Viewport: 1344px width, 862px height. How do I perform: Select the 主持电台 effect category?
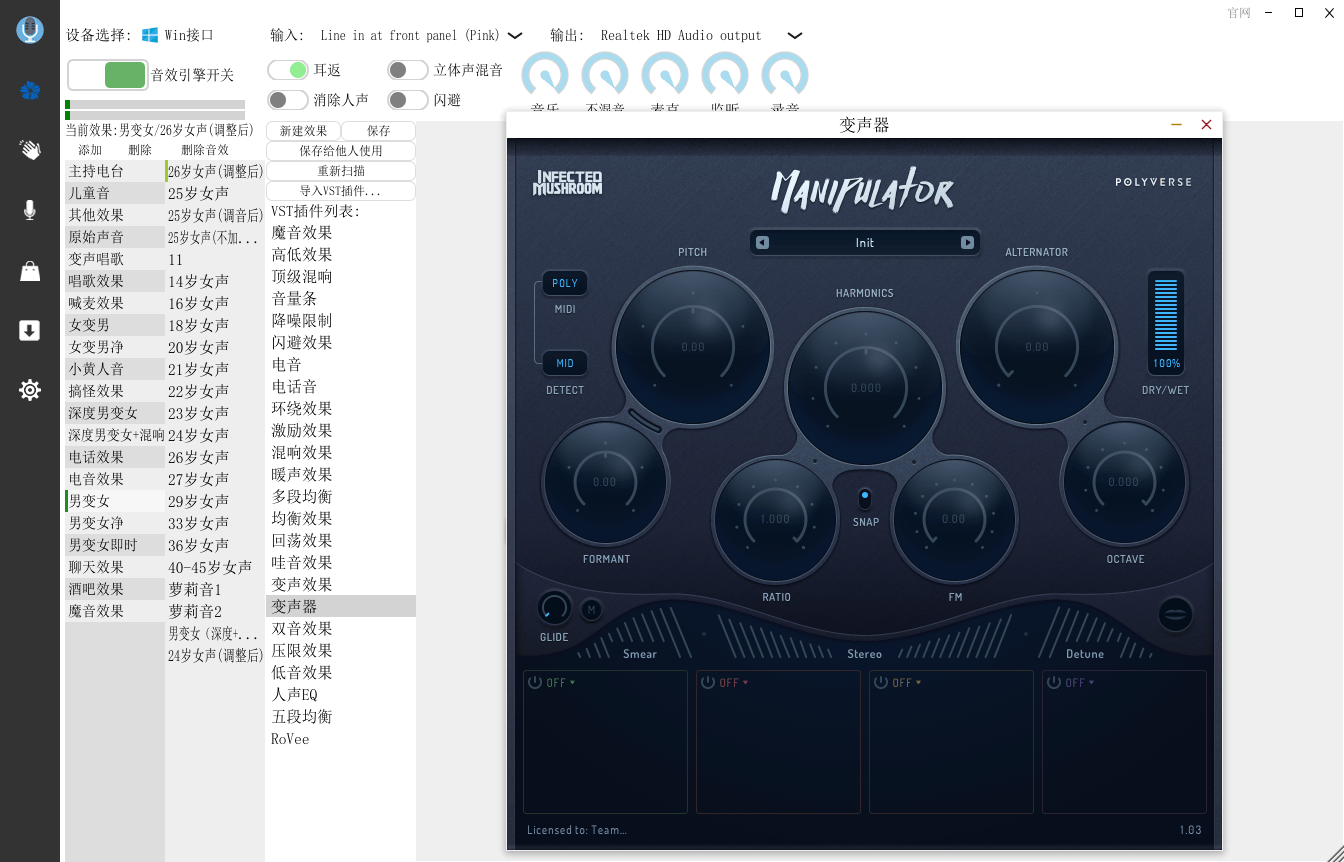tap(115, 171)
